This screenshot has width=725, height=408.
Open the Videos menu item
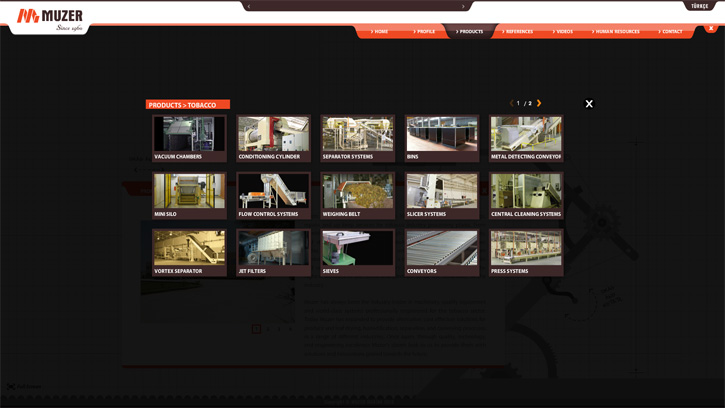point(564,32)
